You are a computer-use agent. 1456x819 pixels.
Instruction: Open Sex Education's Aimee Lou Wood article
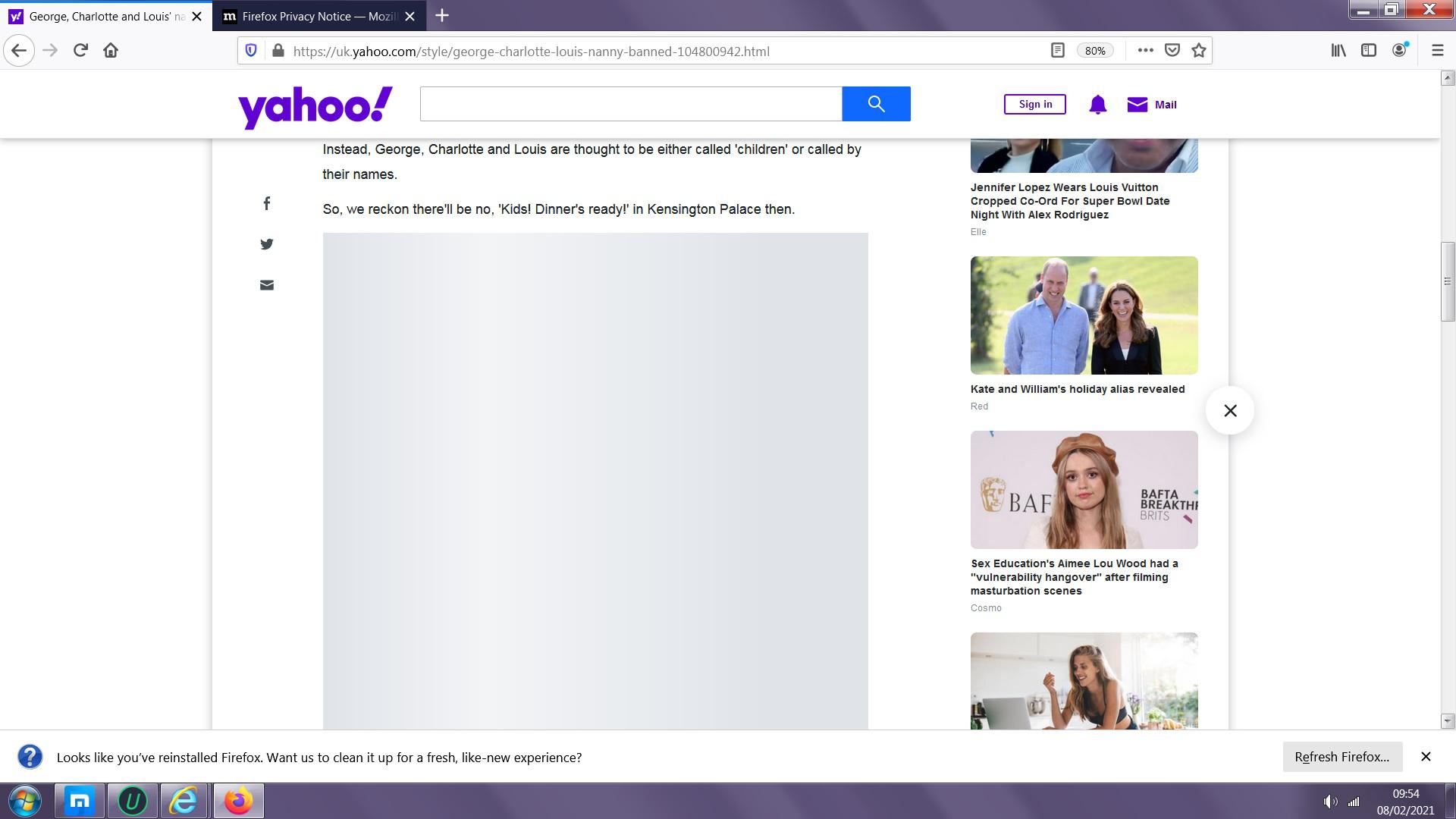(x=1075, y=577)
